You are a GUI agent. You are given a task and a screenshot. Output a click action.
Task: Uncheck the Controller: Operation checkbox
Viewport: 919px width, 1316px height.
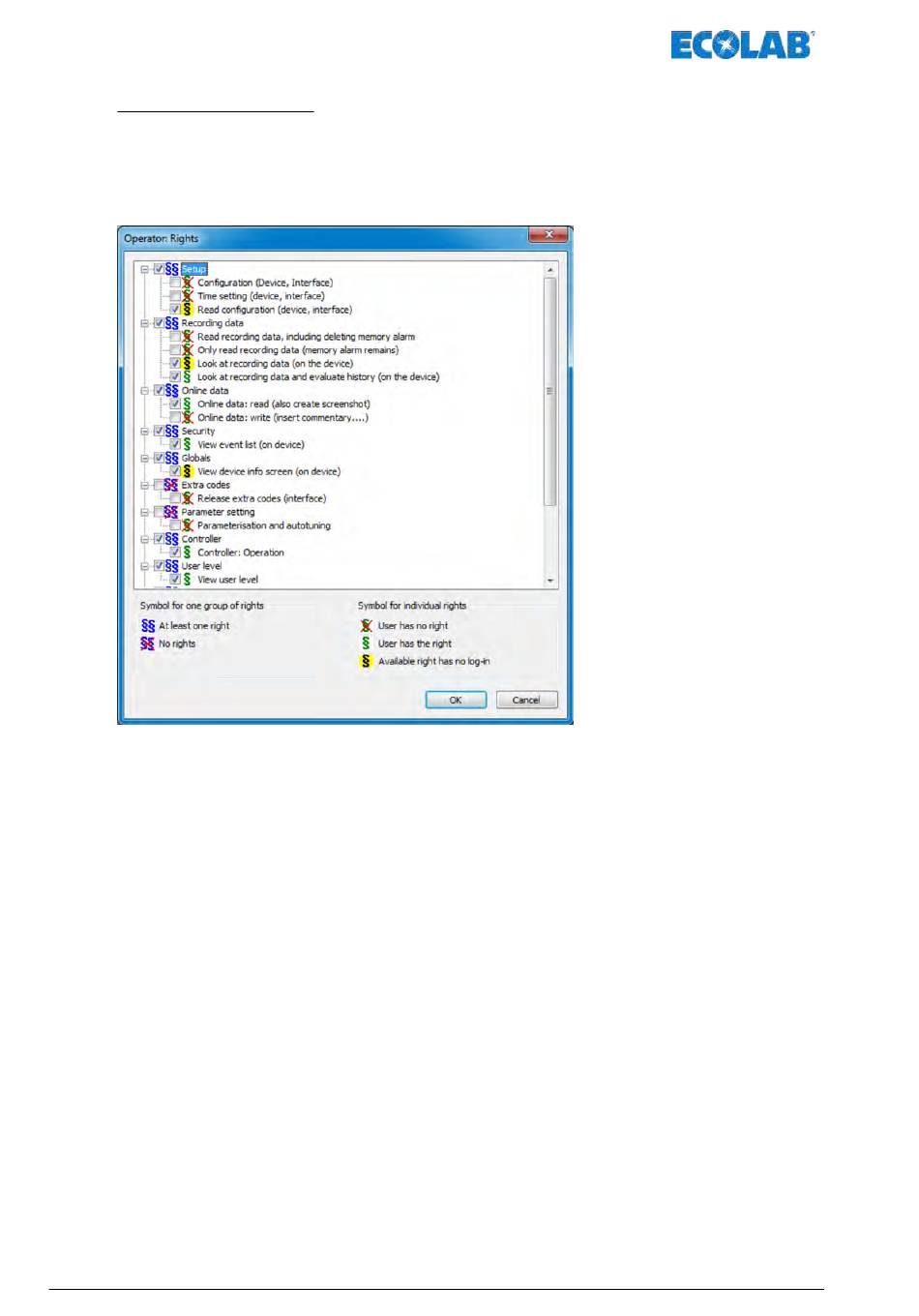[175, 553]
